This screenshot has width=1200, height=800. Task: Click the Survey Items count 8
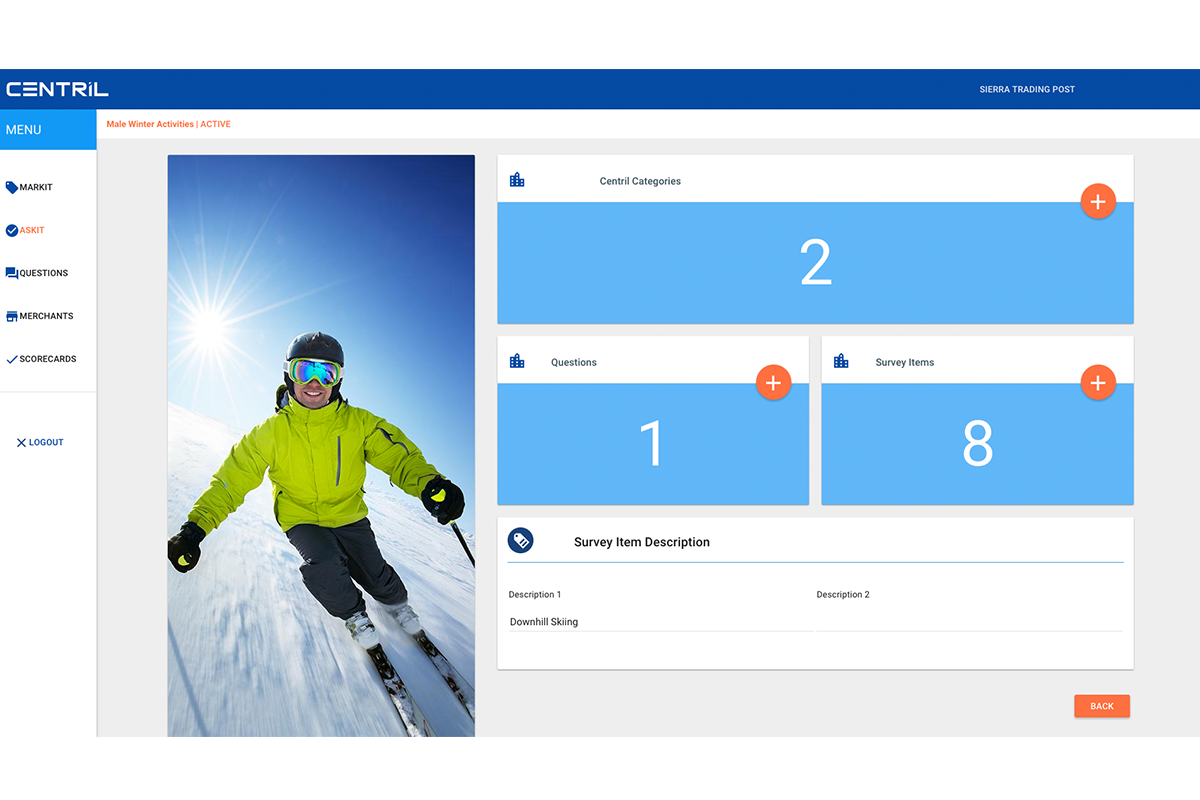click(977, 444)
